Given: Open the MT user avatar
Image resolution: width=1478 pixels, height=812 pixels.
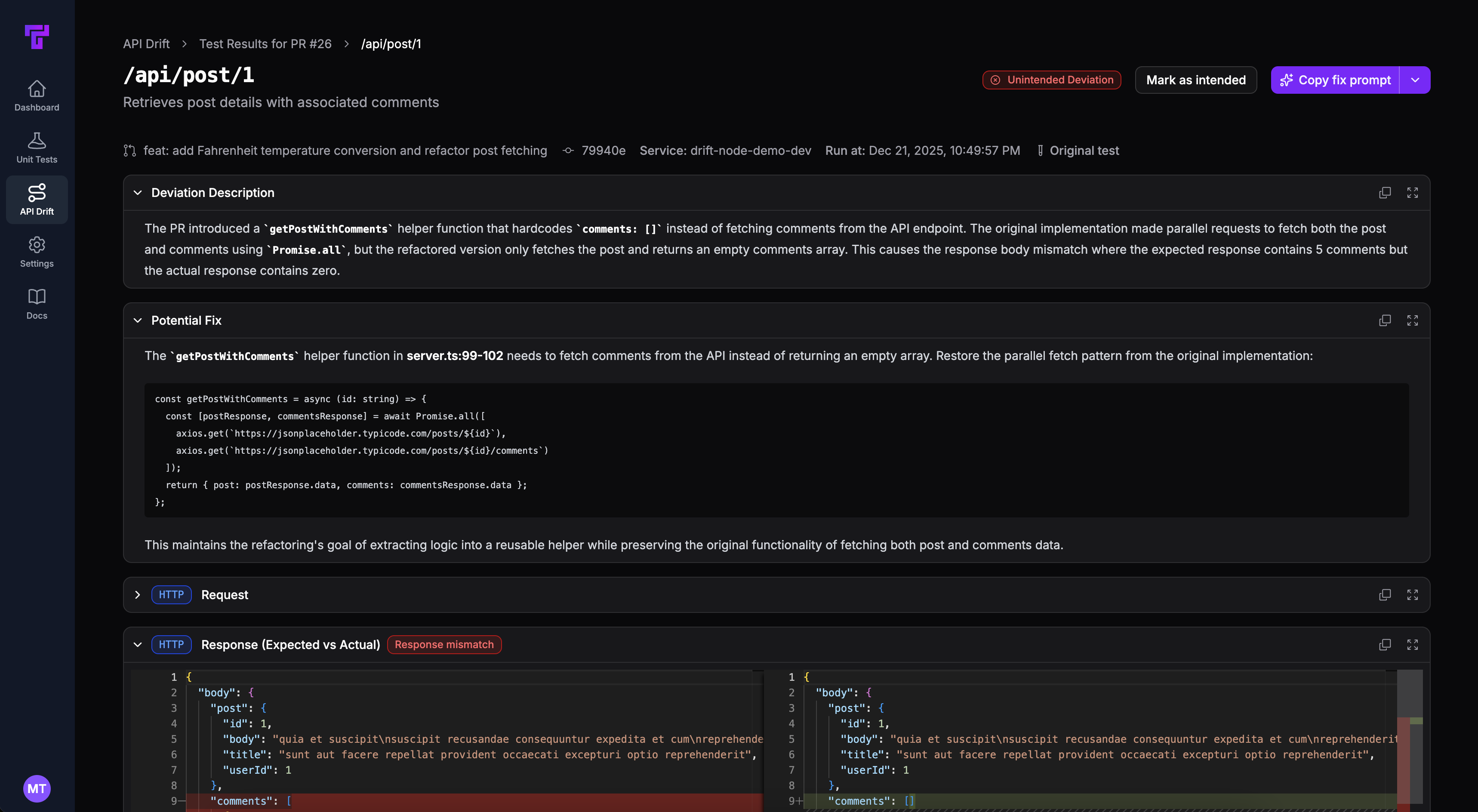Looking at the screenshot, I should [37, 788].
